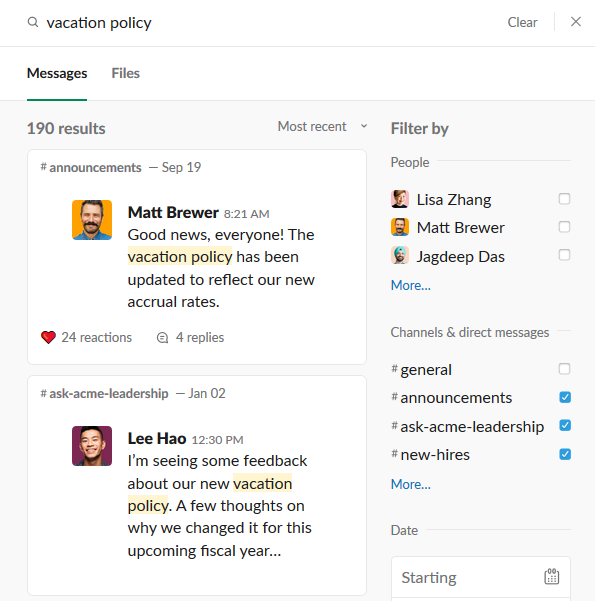Close the search panel with X
The image size is (595, 601).
(575, 21)
